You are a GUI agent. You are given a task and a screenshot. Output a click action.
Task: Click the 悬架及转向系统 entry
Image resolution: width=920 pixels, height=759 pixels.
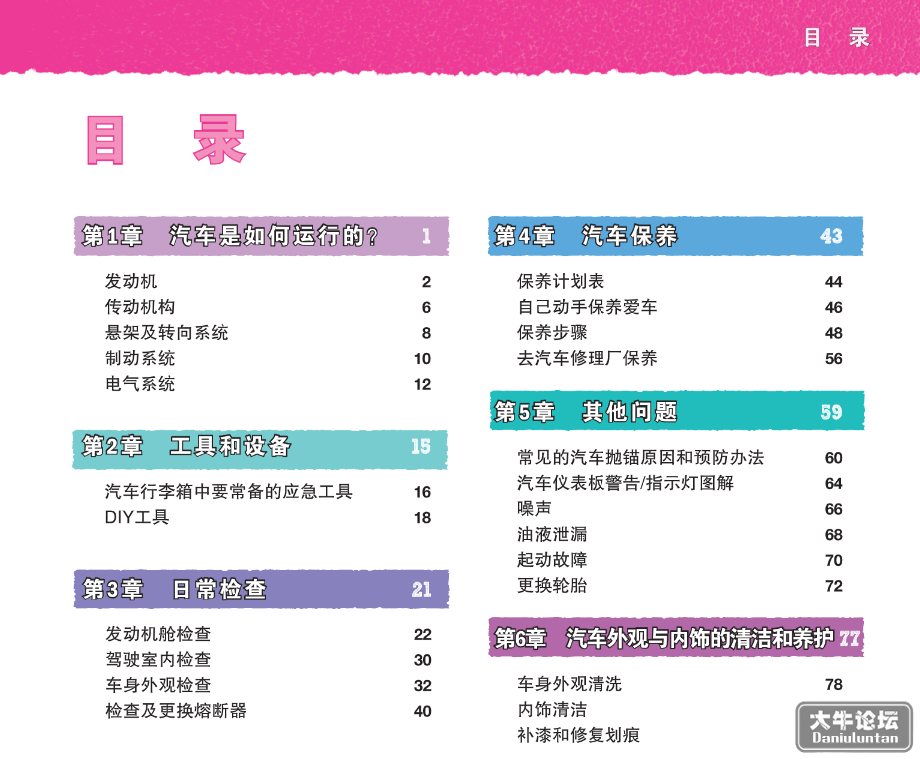166,333
